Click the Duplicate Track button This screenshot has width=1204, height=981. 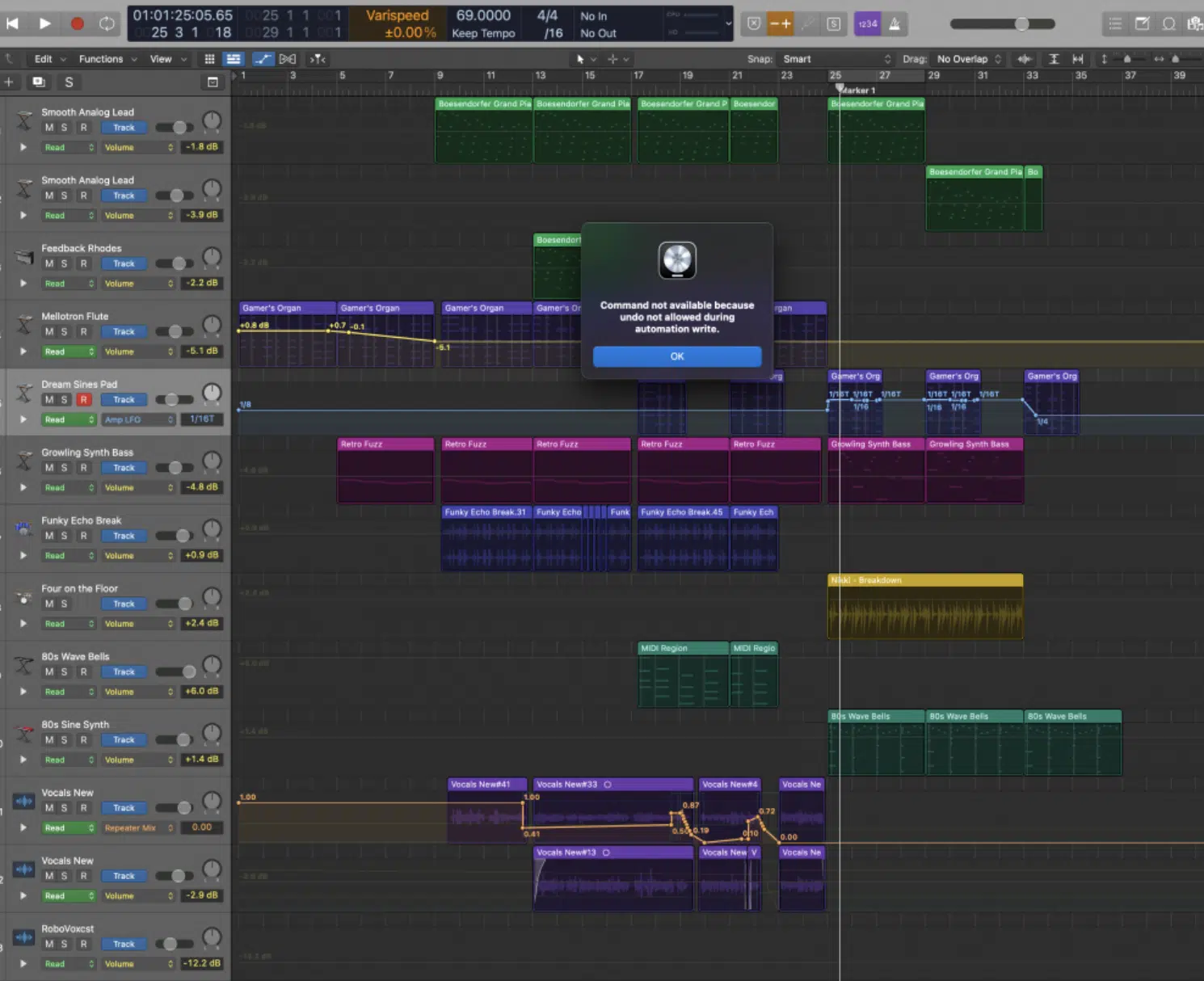click(38, 82)
